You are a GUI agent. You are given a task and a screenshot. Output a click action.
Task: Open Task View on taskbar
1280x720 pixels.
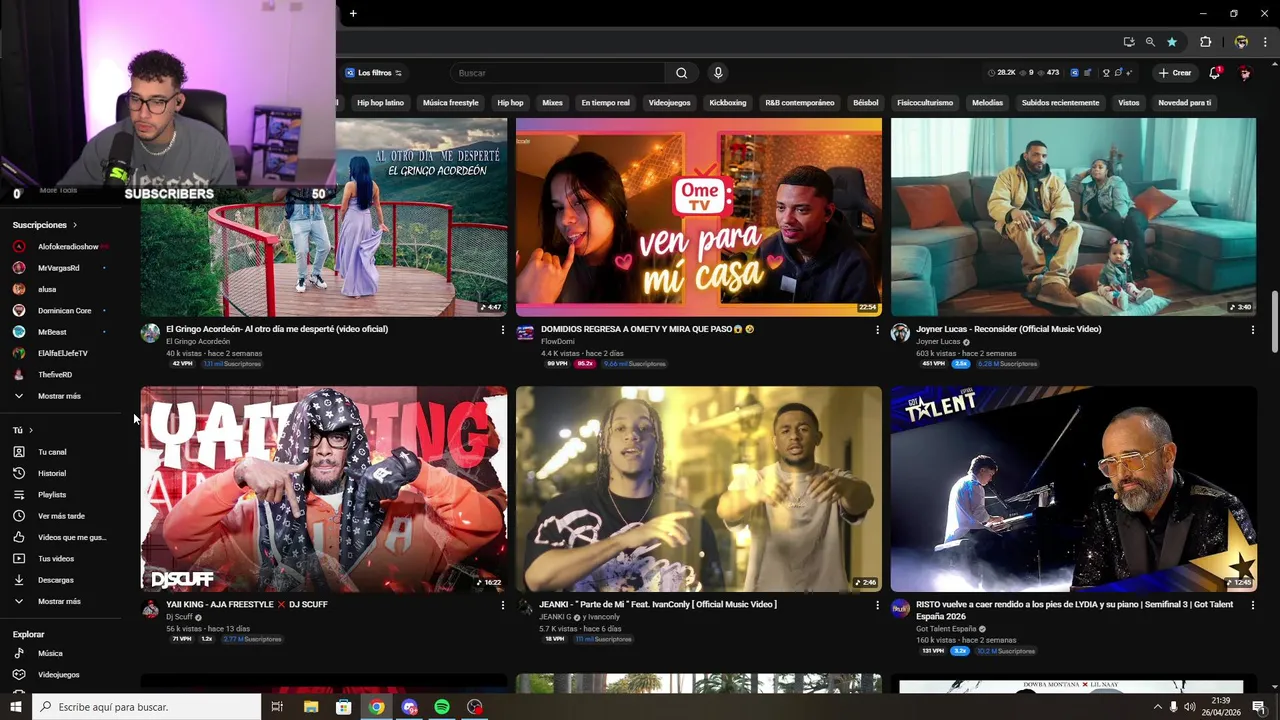point(277,707)
